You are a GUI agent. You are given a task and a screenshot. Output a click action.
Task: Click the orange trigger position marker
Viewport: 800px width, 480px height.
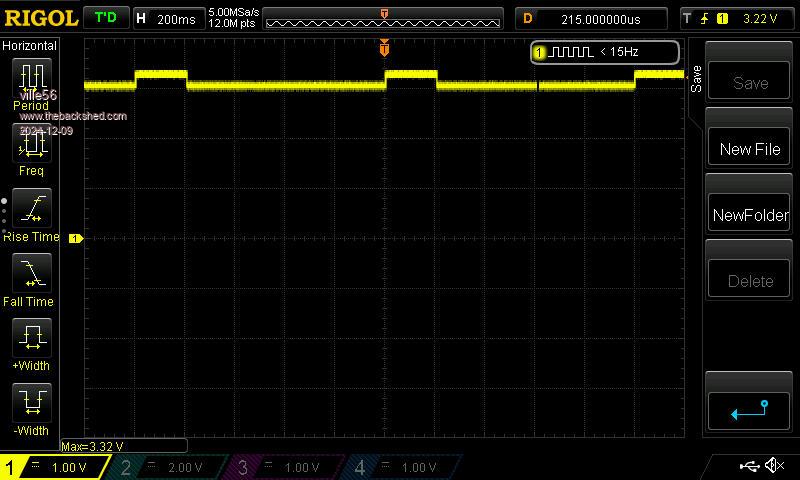click(x=384, y=49)
